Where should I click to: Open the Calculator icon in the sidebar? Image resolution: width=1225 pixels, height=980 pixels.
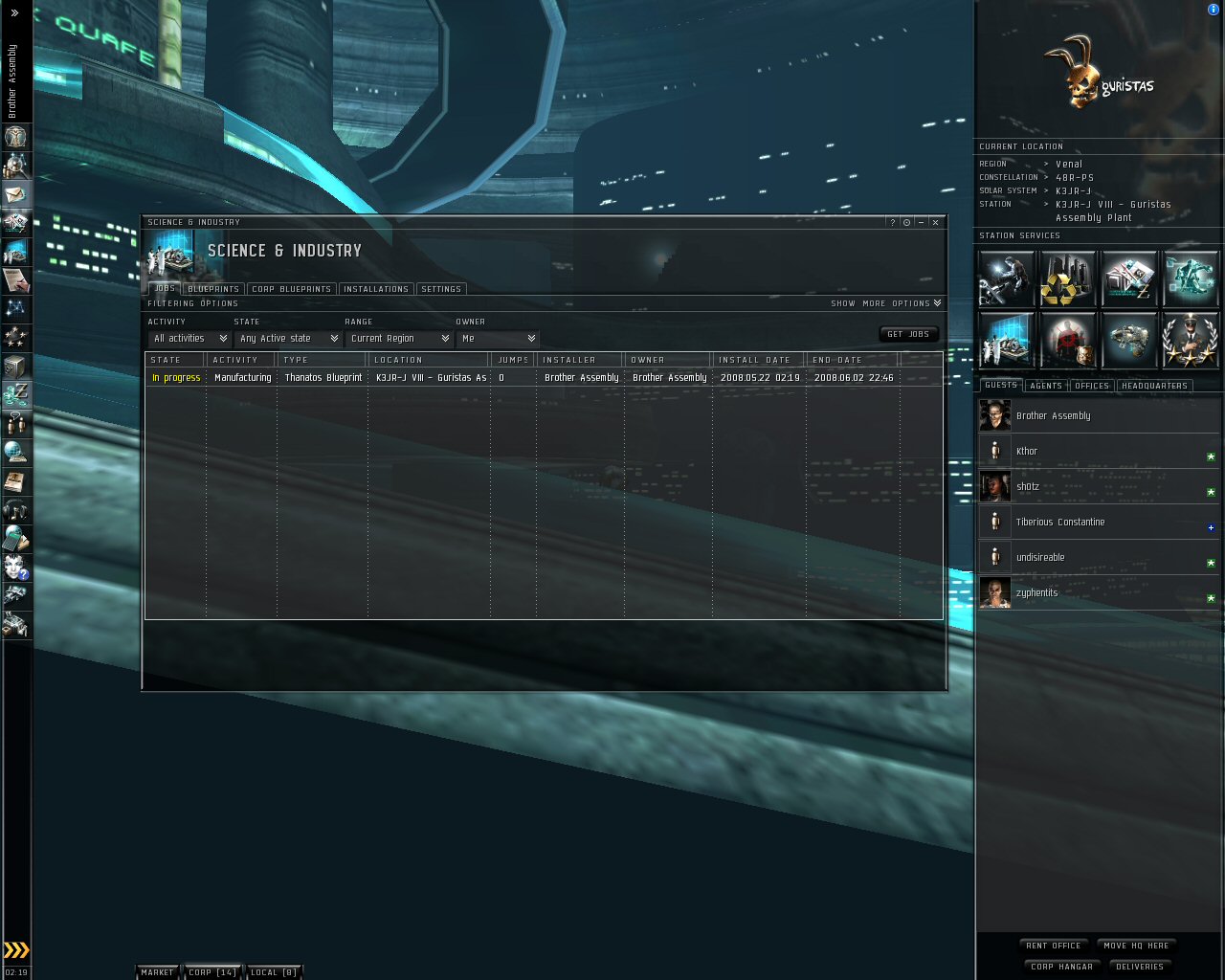(x=16, y=539)
